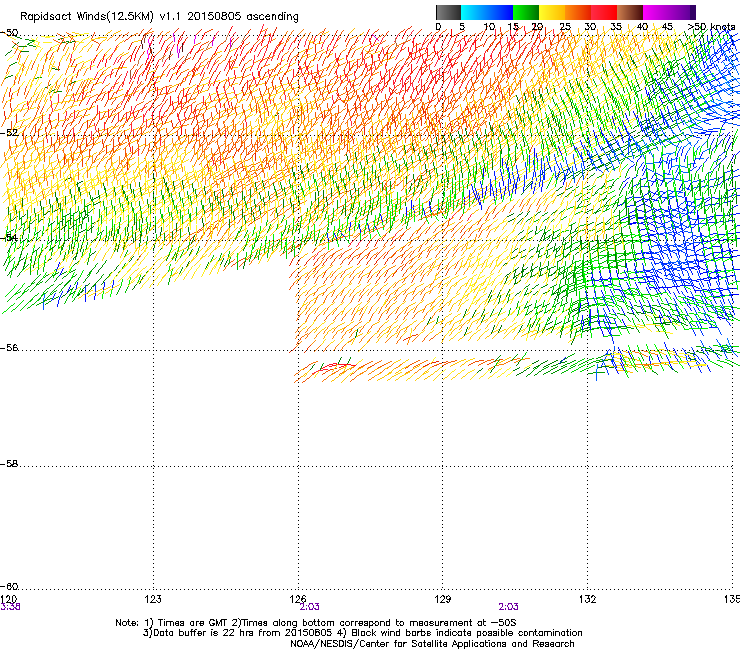Choose the red 30-35 knots legend segment
740x650 pixels.
pyautogui.click(x=604, y=12)
